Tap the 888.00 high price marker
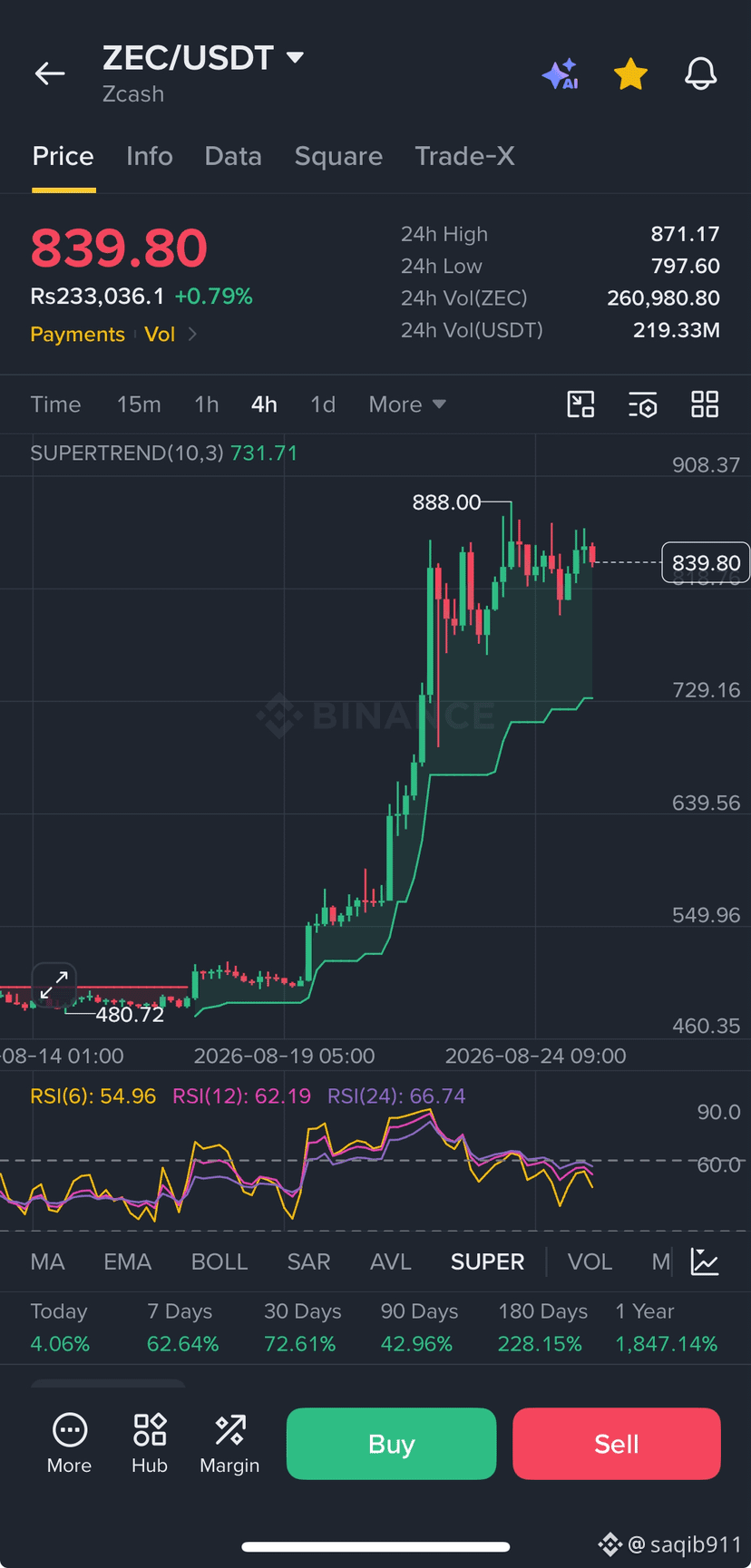The image size is (751, 1568). tap(446, 502)
